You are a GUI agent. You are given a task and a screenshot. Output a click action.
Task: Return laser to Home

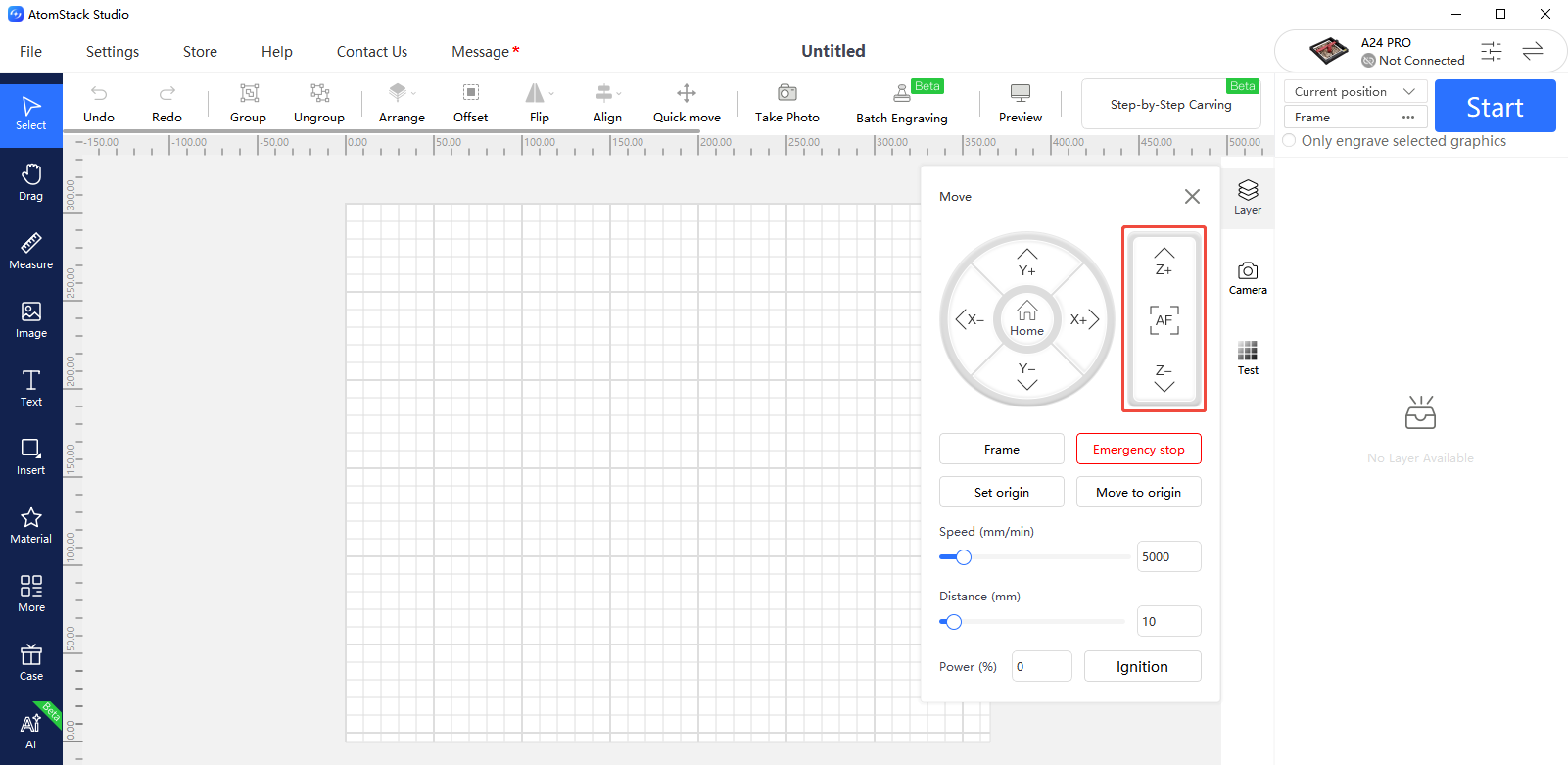1026,318
